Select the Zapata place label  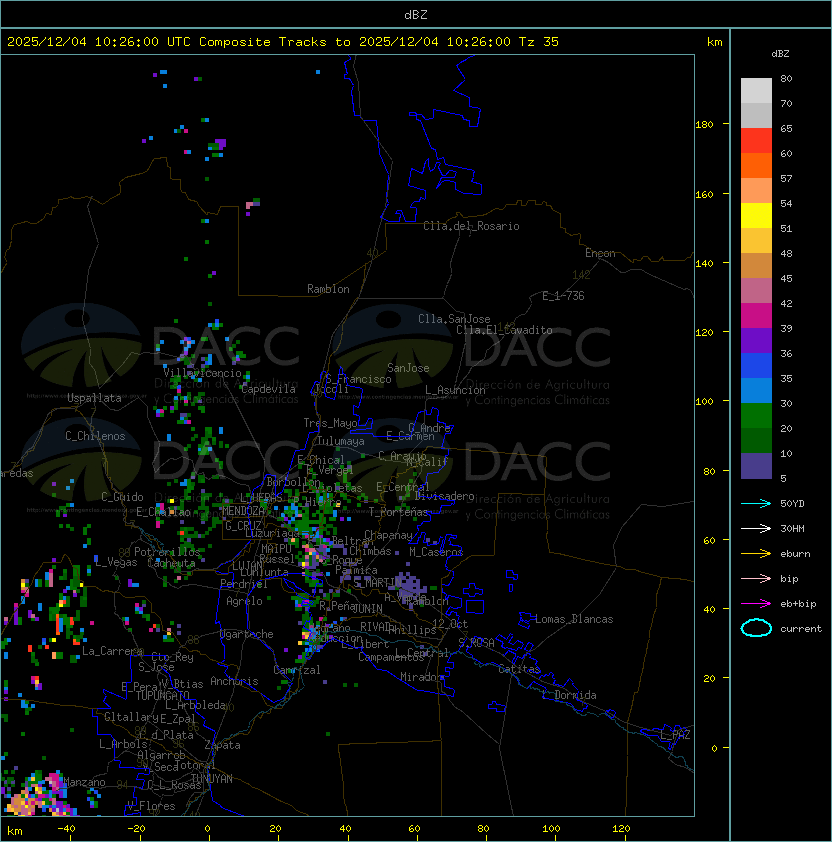pyautogui.click(x=222, y=745)
